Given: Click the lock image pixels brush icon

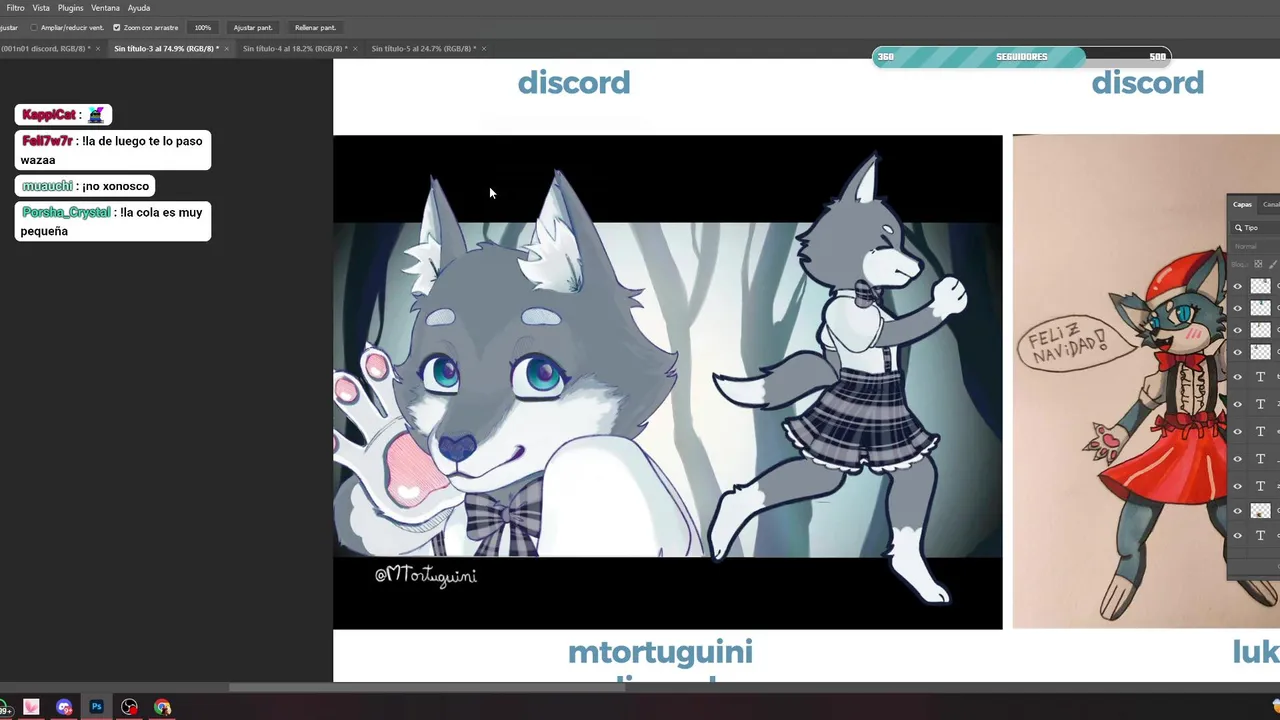Looking at the screenshot, I should point(1272,264).
